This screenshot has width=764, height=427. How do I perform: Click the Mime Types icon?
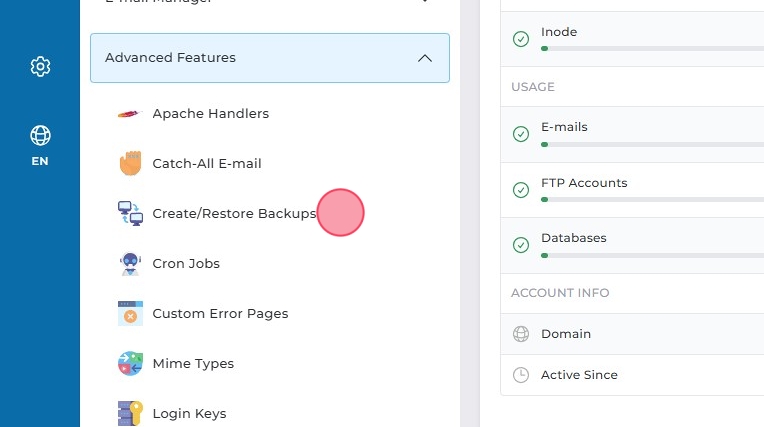click(x=130, y=364)
